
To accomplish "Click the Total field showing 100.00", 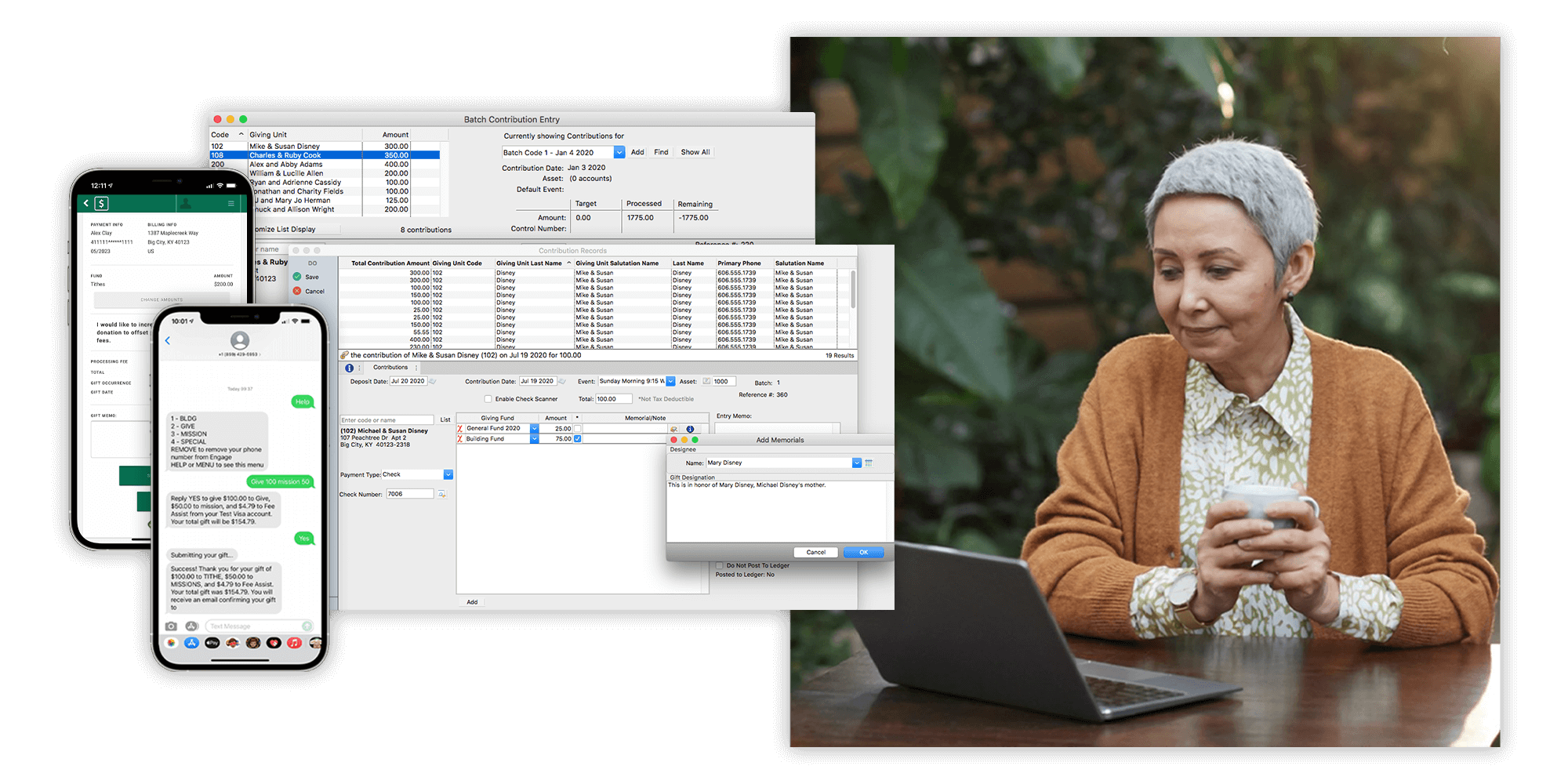I will (613, 399).
